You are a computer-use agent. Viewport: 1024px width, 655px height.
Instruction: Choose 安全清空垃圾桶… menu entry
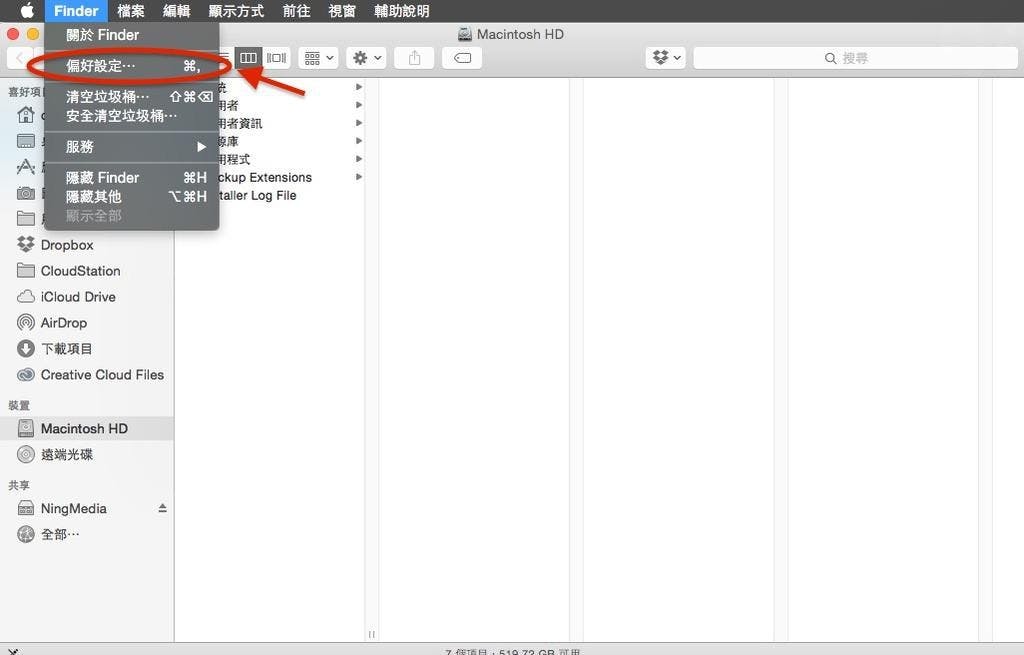point(131,116)
